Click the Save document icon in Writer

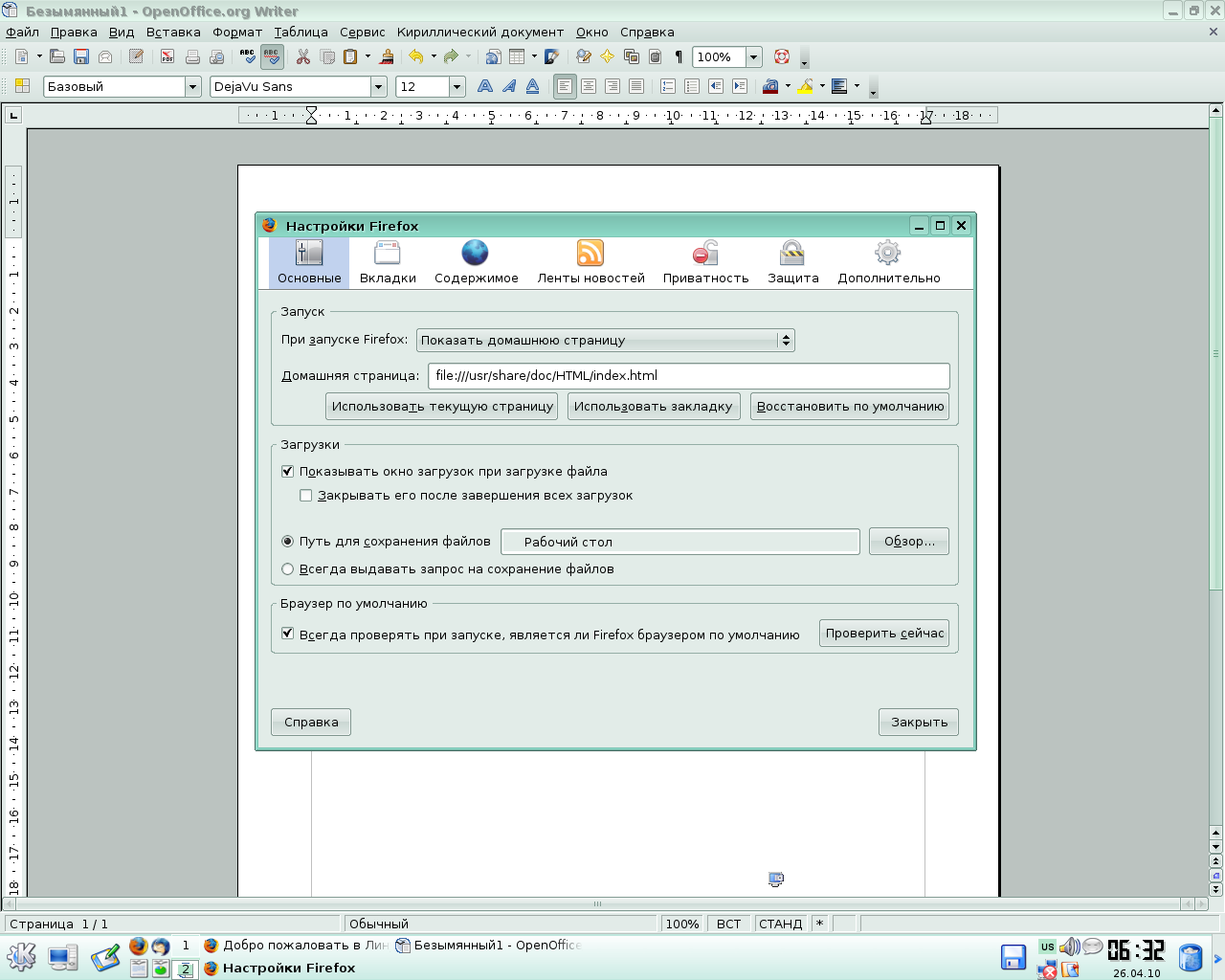point(81,57)
